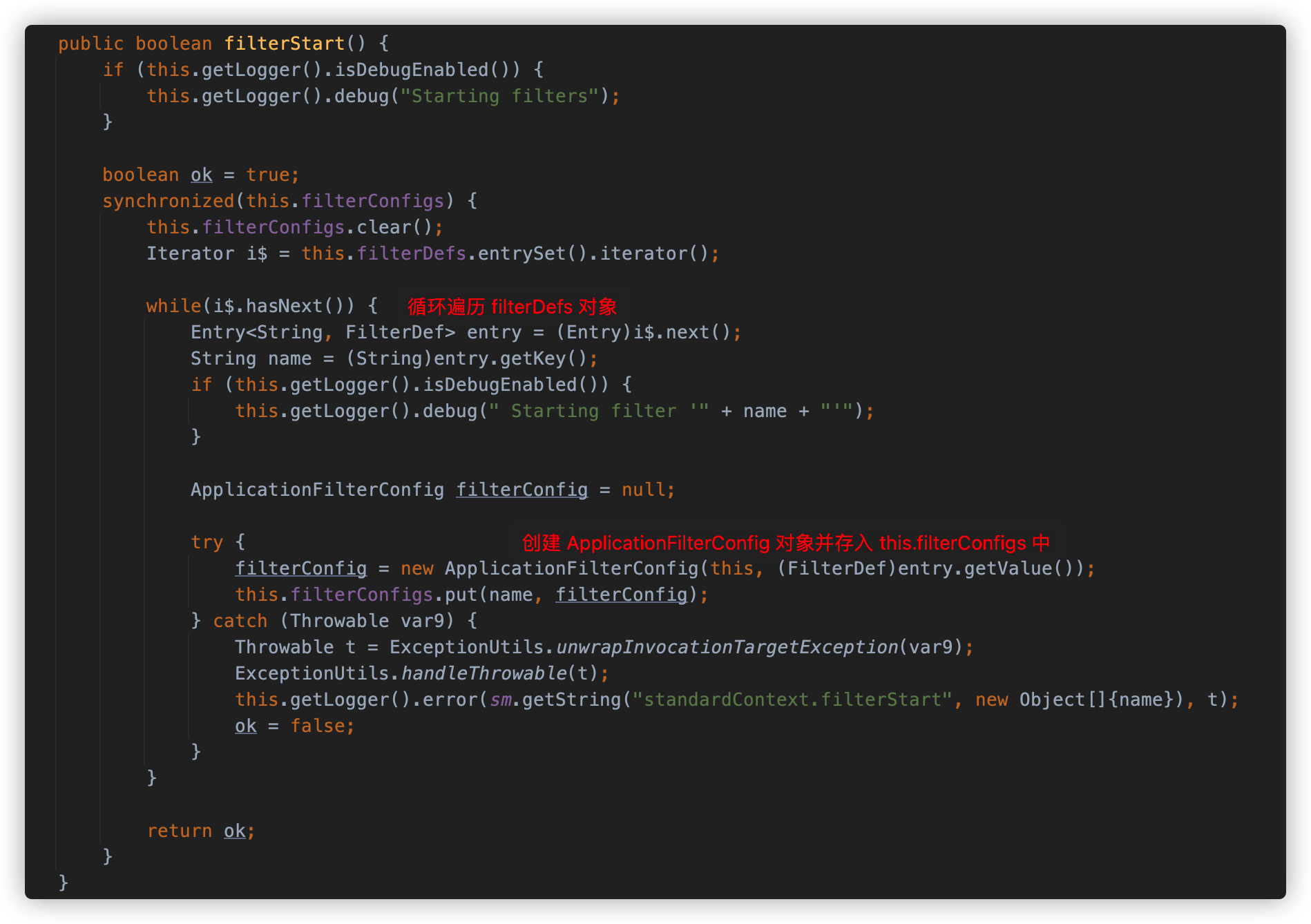Viewport: 1311px width, 924px height.
Task: Click underlined filterConfig in the null declaration
Action: click(x=521, y=490)
